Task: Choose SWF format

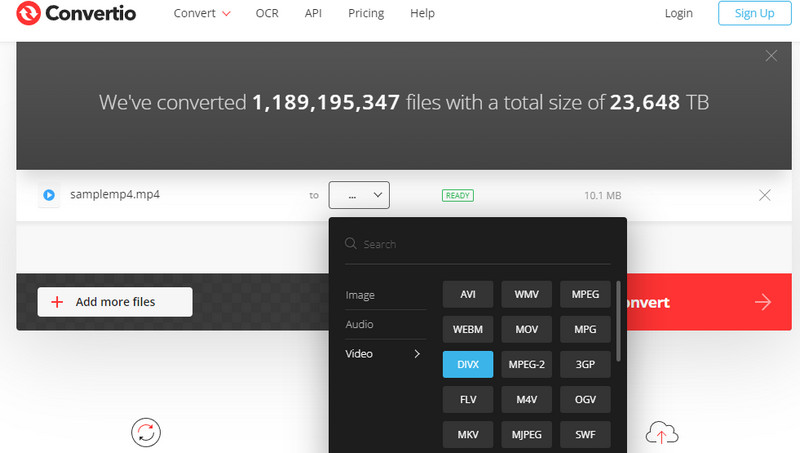Action: tap(585, 435)
